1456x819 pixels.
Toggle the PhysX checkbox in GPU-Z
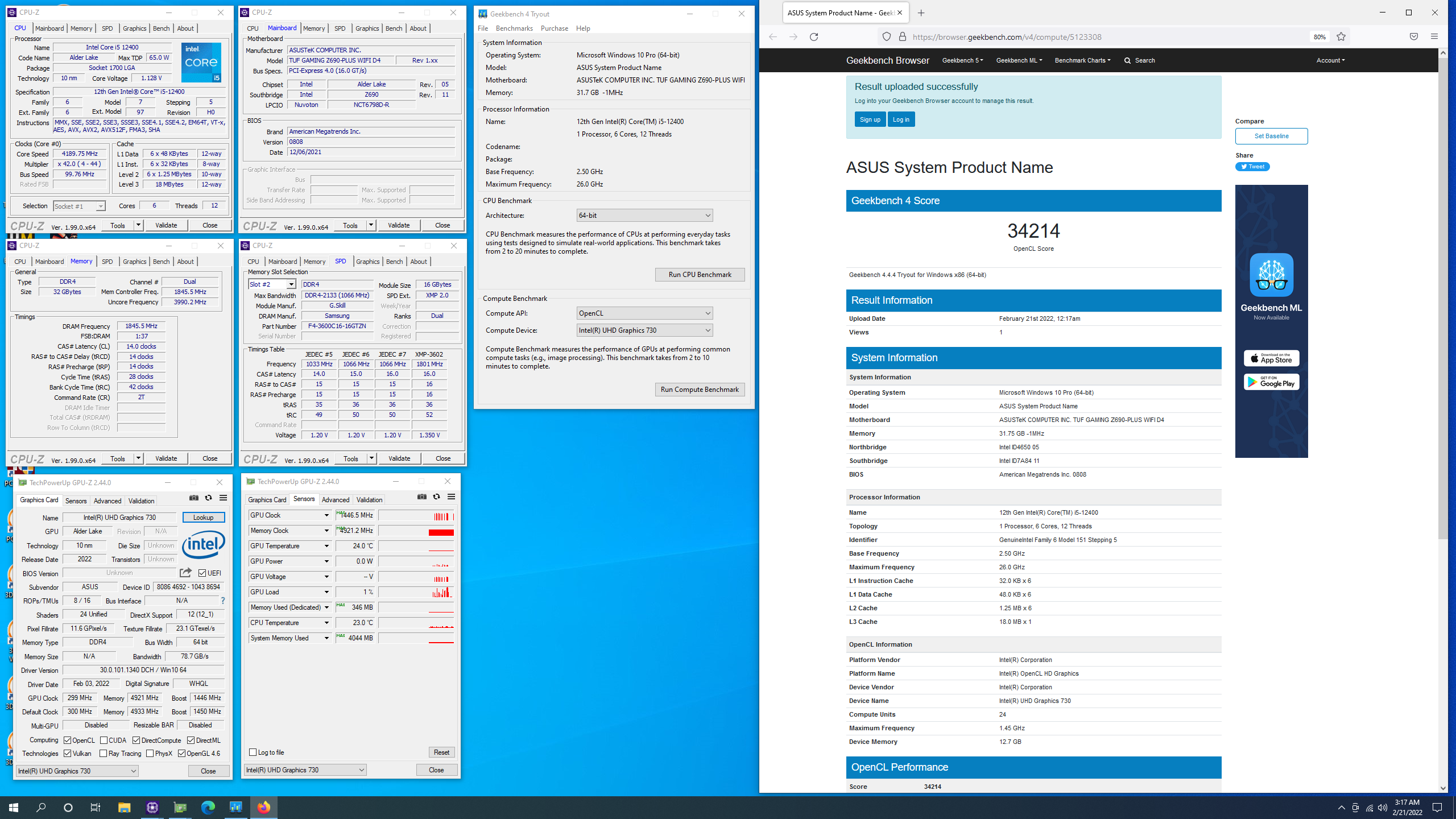point(150,754)
